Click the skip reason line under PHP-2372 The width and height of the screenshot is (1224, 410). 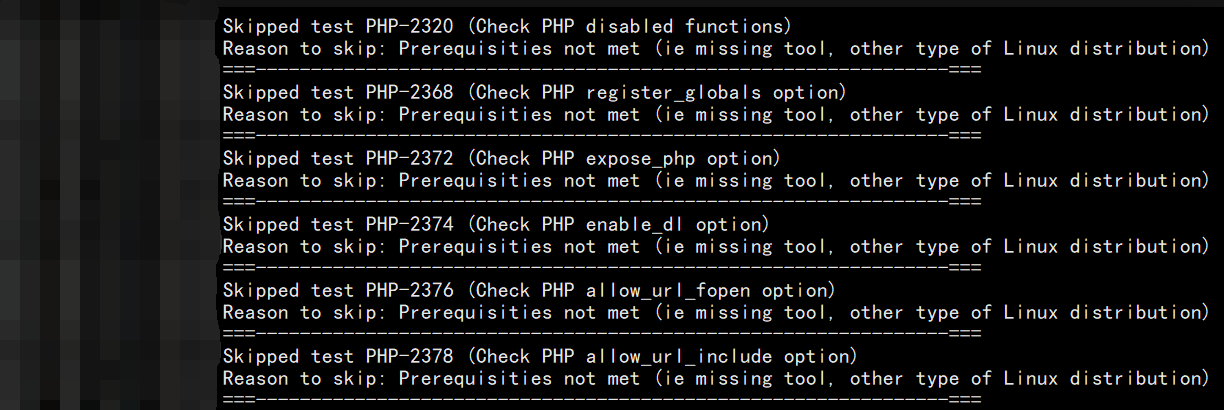pos(715,180)
